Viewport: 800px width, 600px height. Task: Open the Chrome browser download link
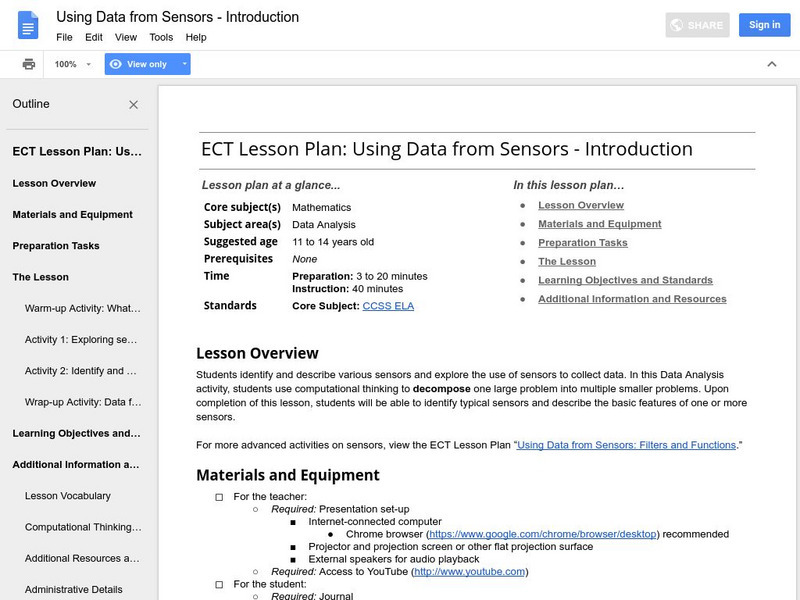point(543,534)
